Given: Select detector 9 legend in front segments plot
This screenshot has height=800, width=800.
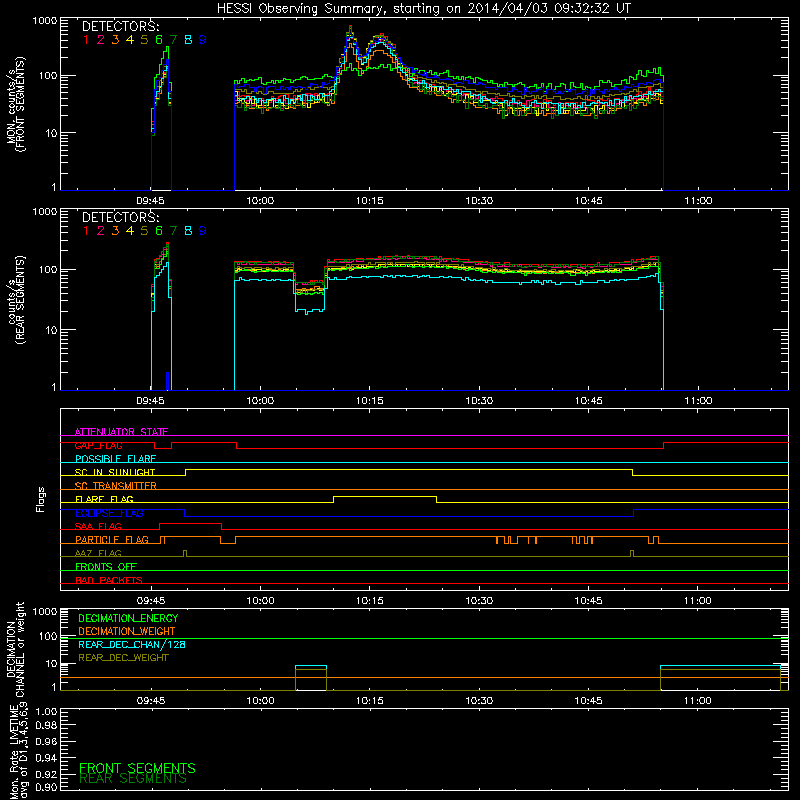Looking at the screenshot, I should pos(203,40).
